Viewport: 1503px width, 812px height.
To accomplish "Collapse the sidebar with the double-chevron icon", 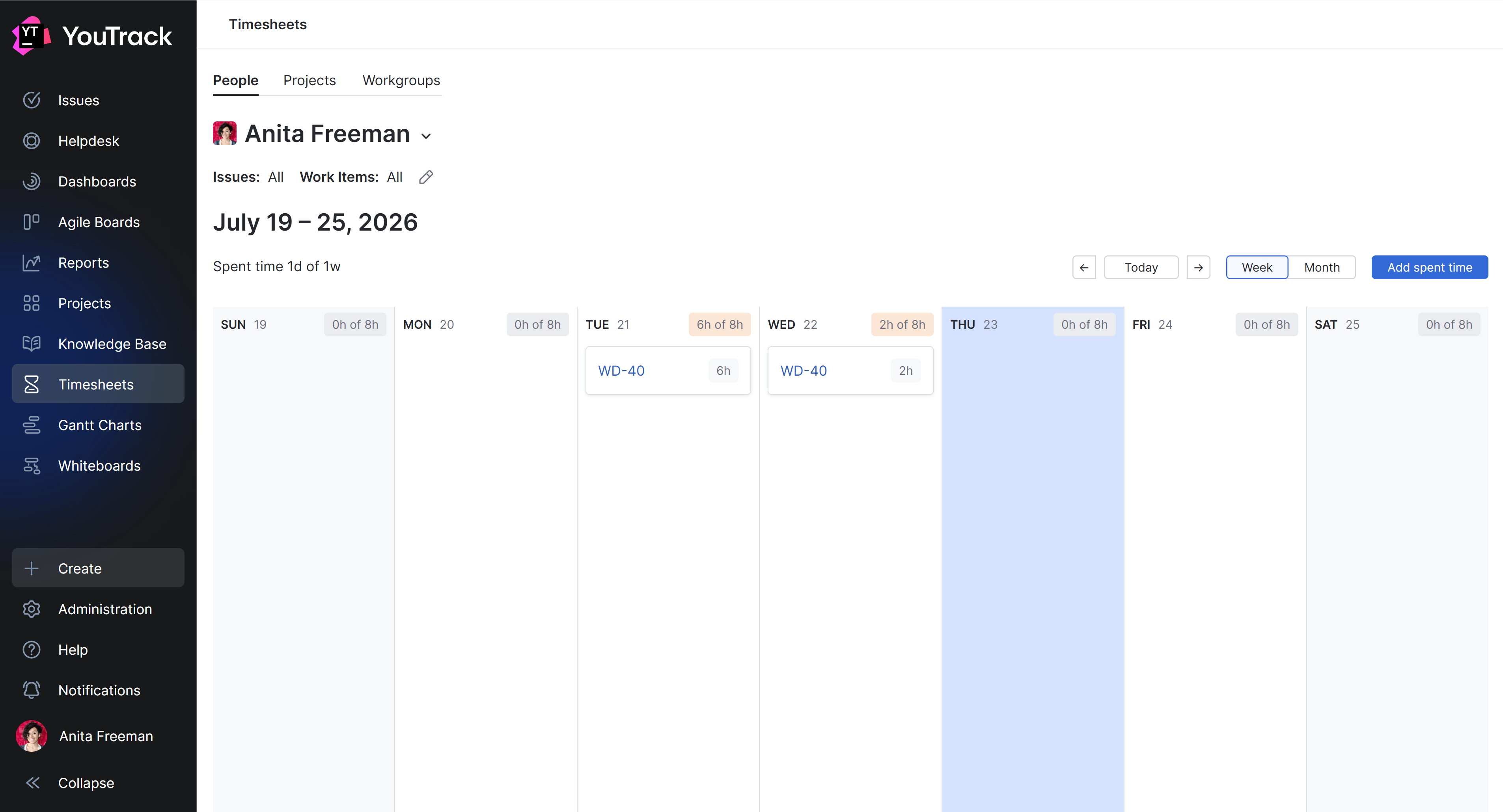I will click(33, 783).
